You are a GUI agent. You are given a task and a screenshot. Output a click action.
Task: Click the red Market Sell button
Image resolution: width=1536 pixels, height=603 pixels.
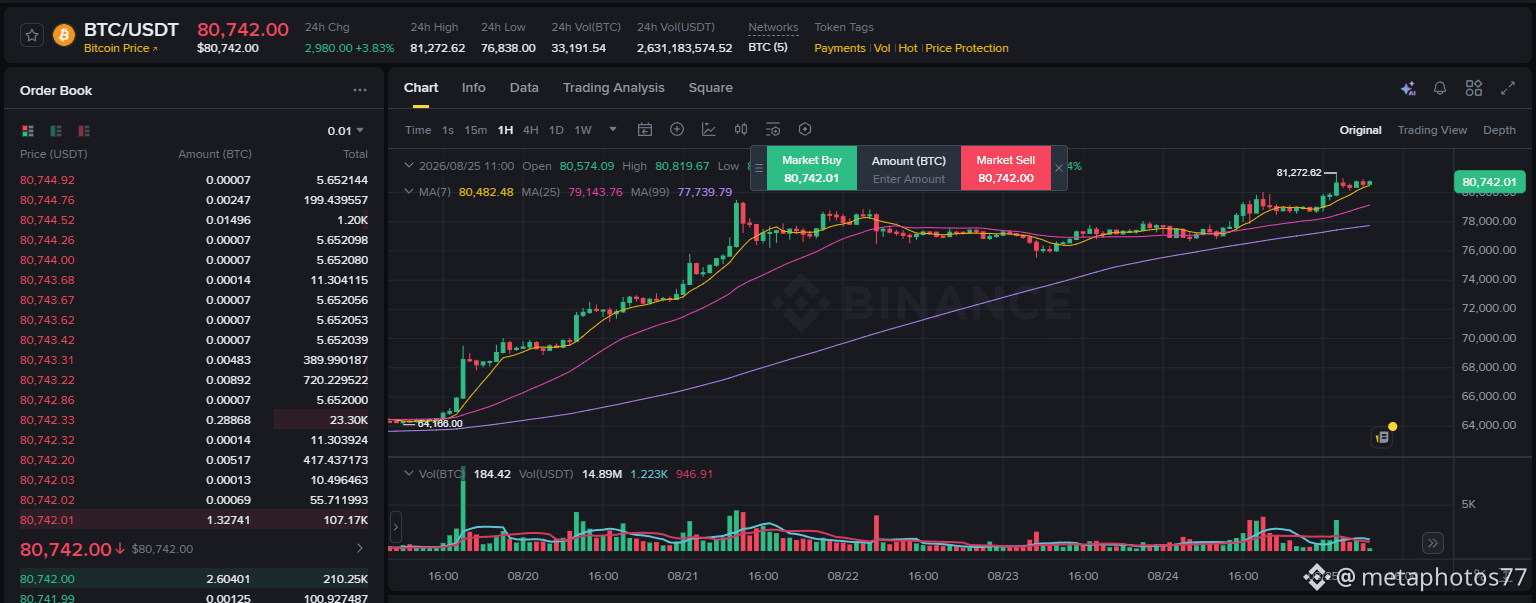tap(1006, 168)
